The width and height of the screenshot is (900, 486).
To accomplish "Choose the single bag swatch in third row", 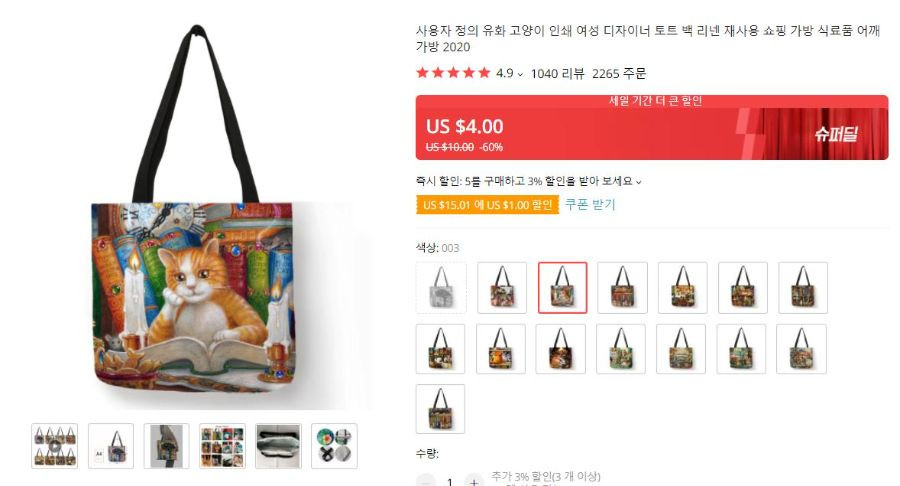I will pyautogui.click(x=440, y=409).
